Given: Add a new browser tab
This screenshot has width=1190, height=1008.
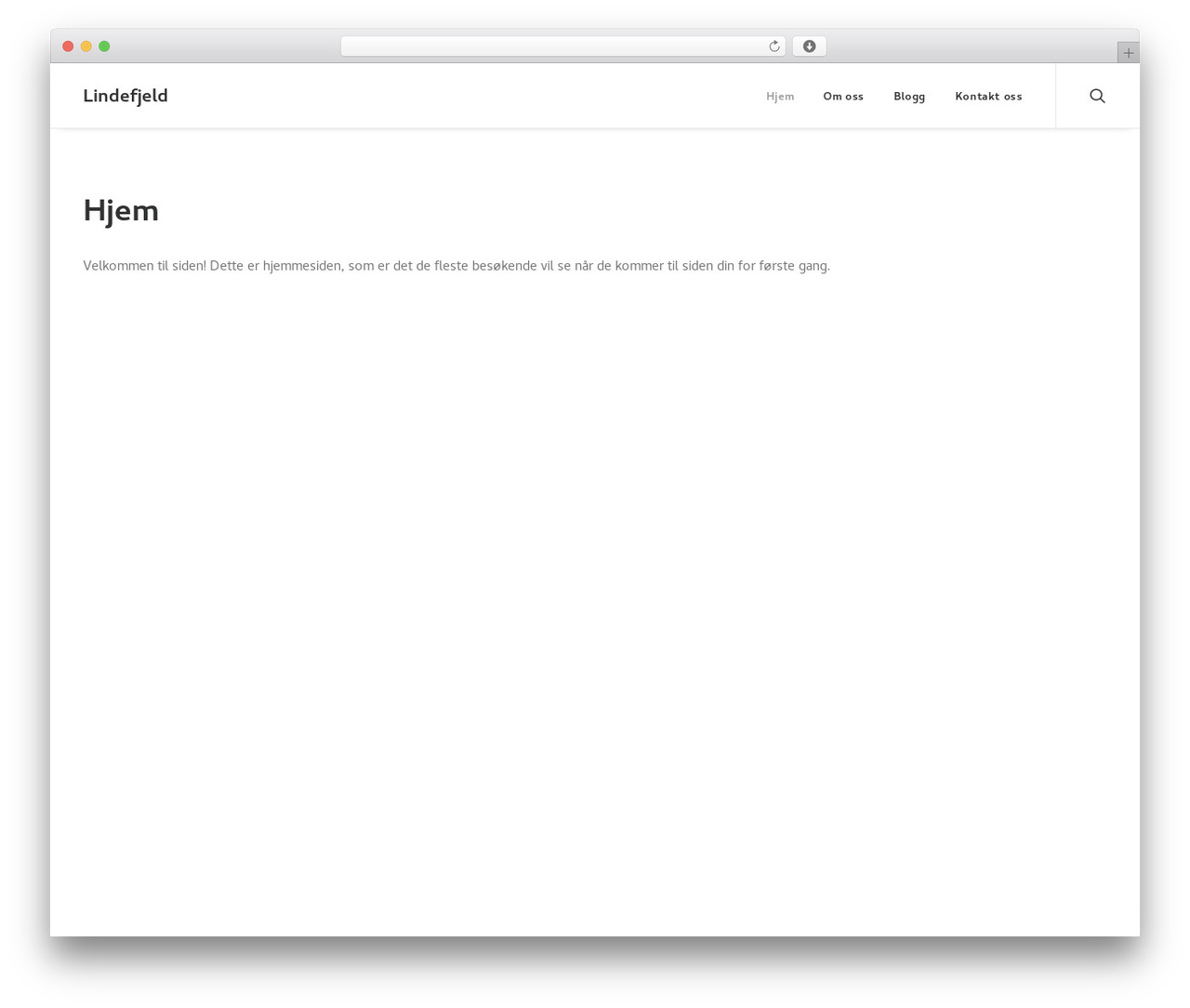Looking at the screenshot, I should click(1128, 53).
